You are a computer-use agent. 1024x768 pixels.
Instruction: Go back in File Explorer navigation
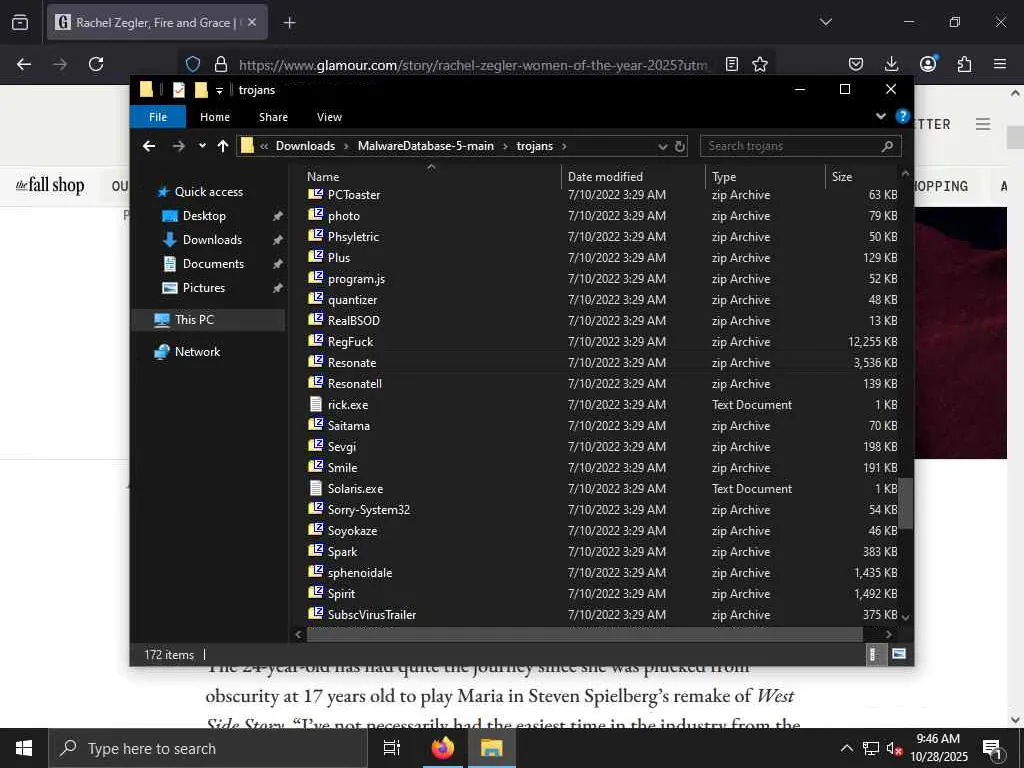(x=149, y=146)
